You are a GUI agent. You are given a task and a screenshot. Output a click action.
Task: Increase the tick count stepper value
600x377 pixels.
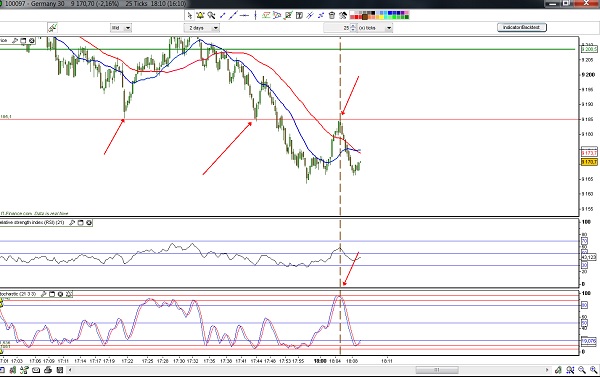353,26
